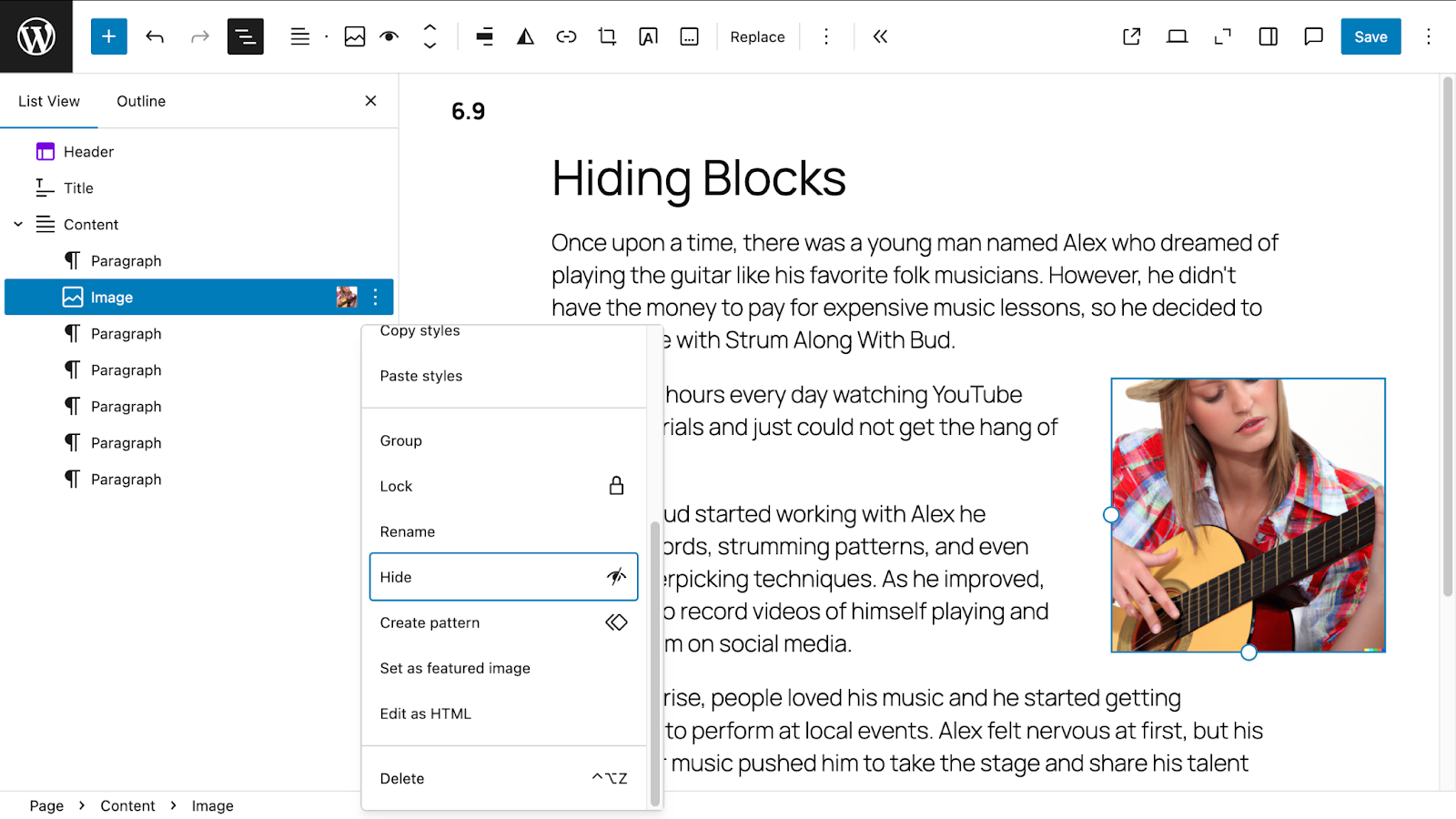Switch to the Outline tab

pos(140,101)
